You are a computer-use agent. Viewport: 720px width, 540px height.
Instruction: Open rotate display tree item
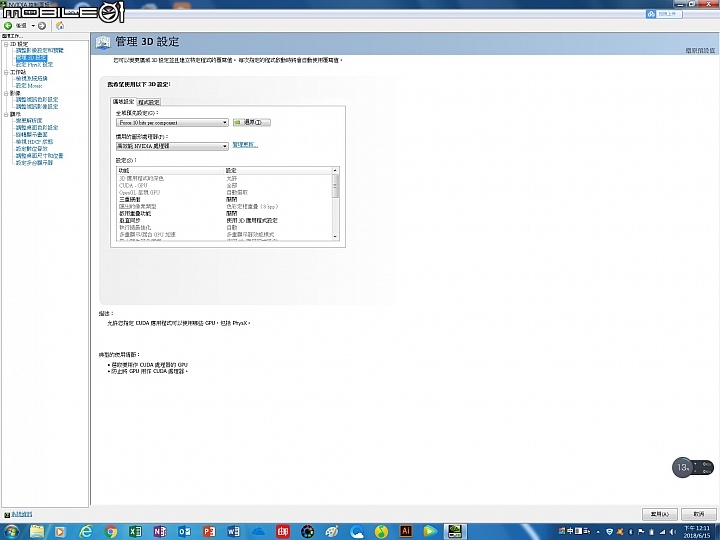coord(31,135)
